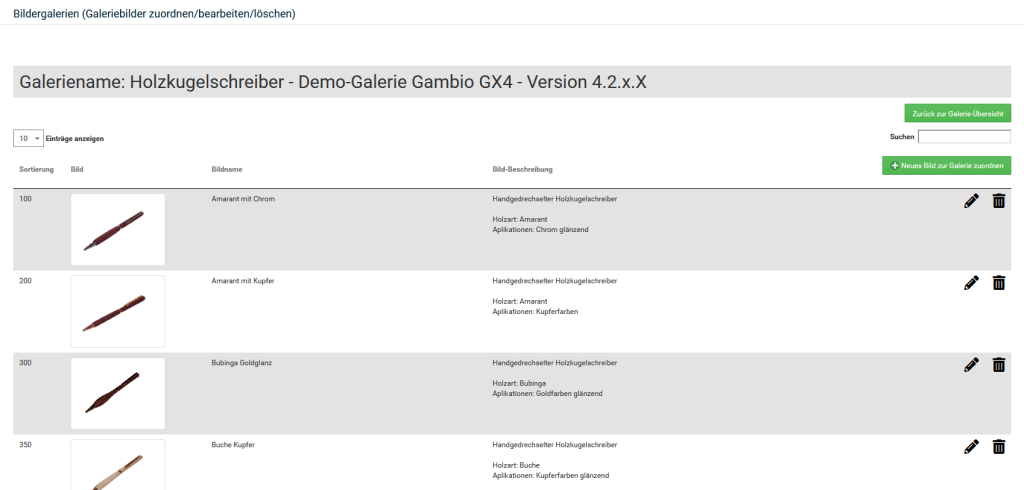The height and width of the screenshot is (490, 1024).
Task: Open the entries-per-page dropdown
Action: tap(28, 138)
